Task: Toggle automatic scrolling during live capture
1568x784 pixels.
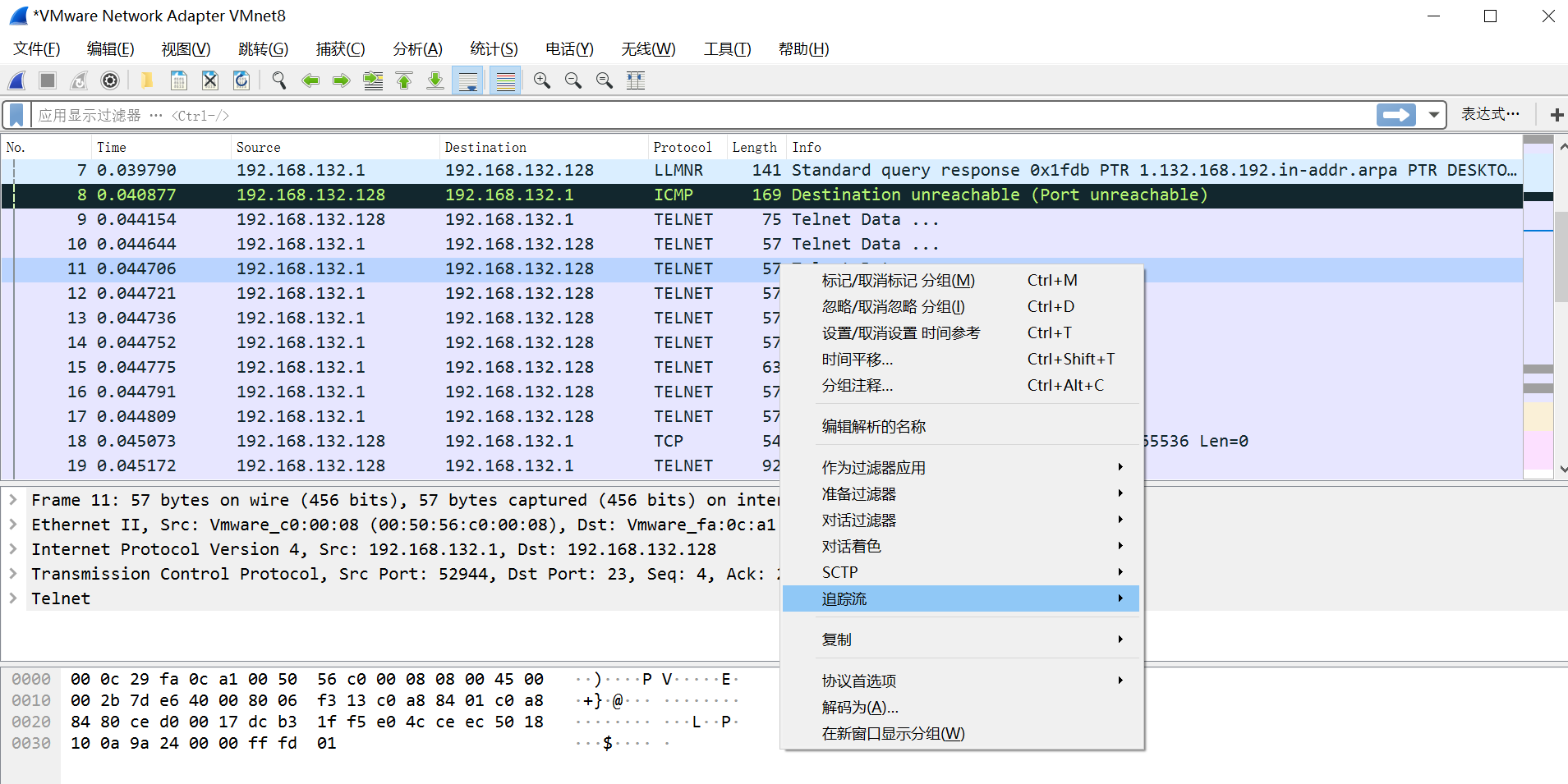Action: (x=467, y=80)
